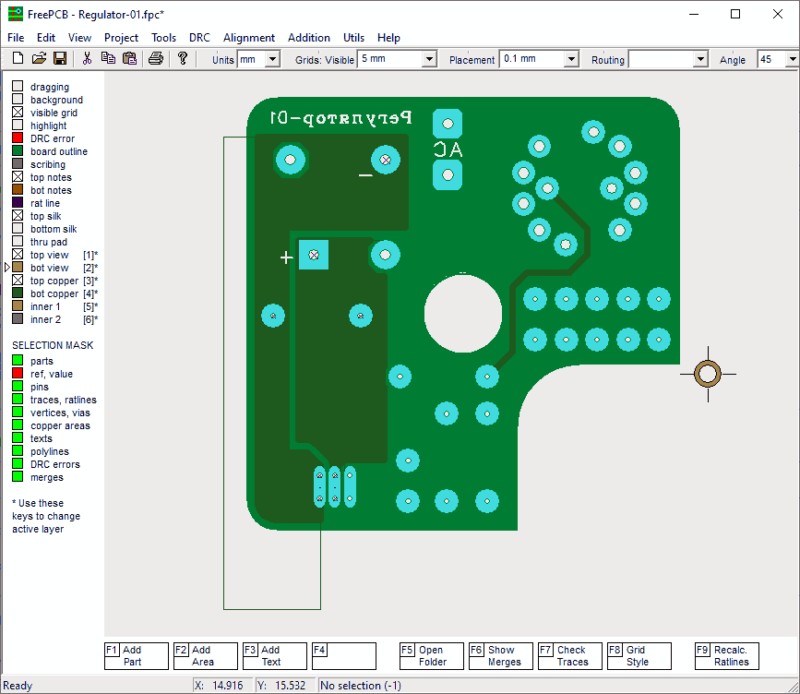
Task: Expand the Grids Visible 5 mm dropdown
Action: coord(430,59)
